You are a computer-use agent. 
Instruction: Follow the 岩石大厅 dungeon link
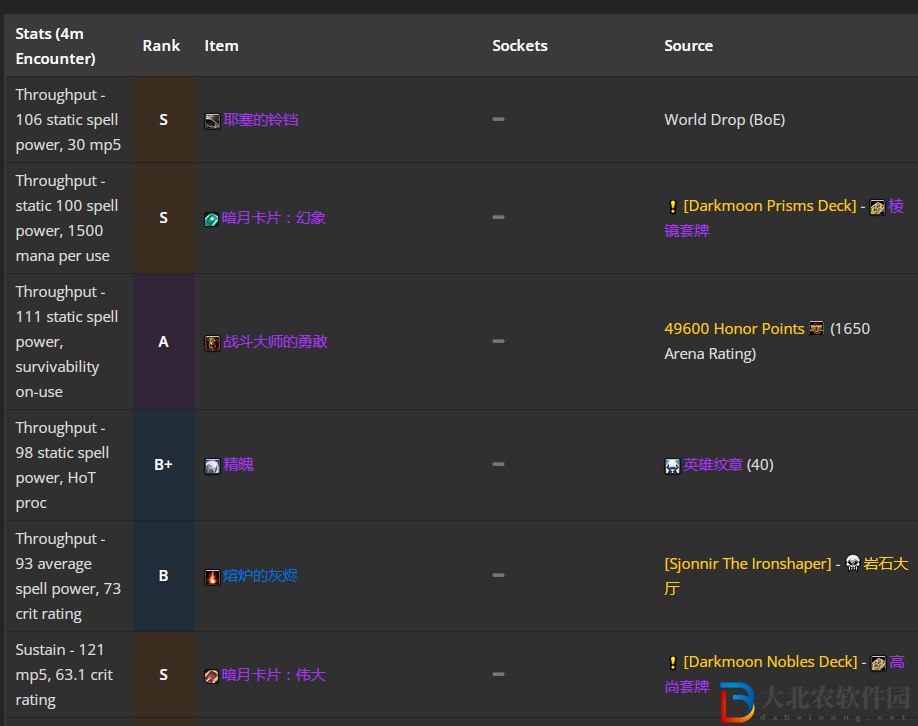(886, 564)
